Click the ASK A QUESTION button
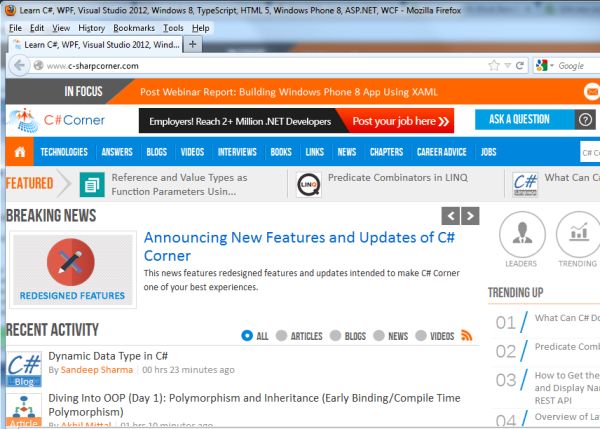The width and height of the screenshot is (600, 429). [x=525, y=120]
